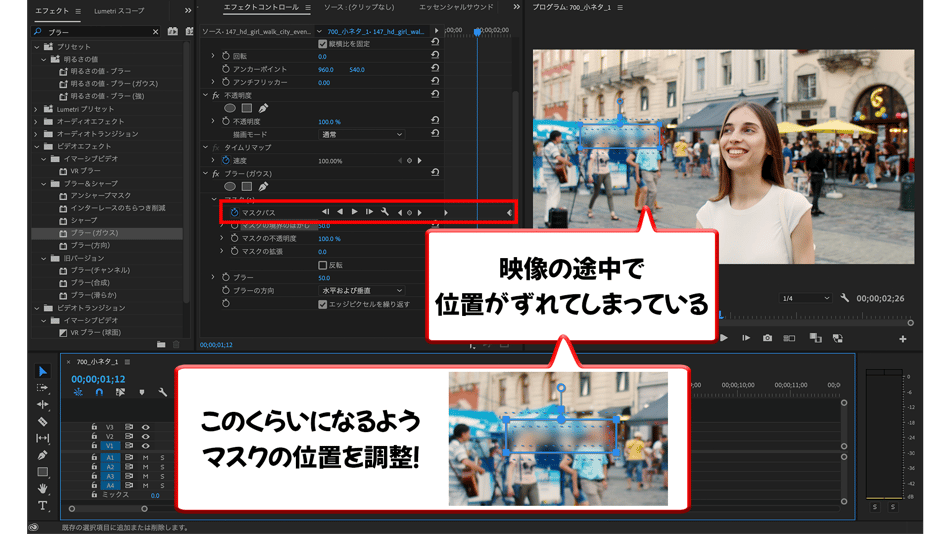
Task: Toggle the 反転 checkbox
Action: [x=322, y=265]
